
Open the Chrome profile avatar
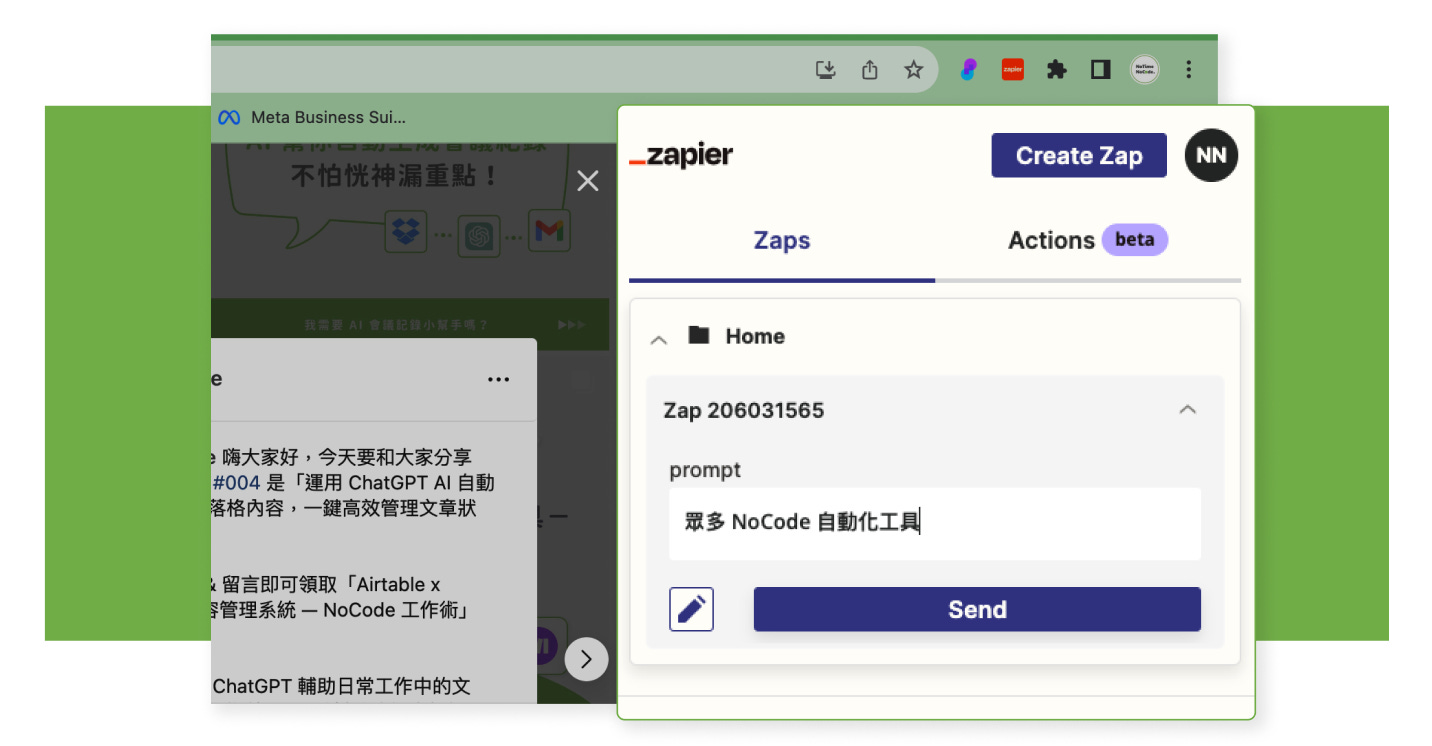[1145, 69]
